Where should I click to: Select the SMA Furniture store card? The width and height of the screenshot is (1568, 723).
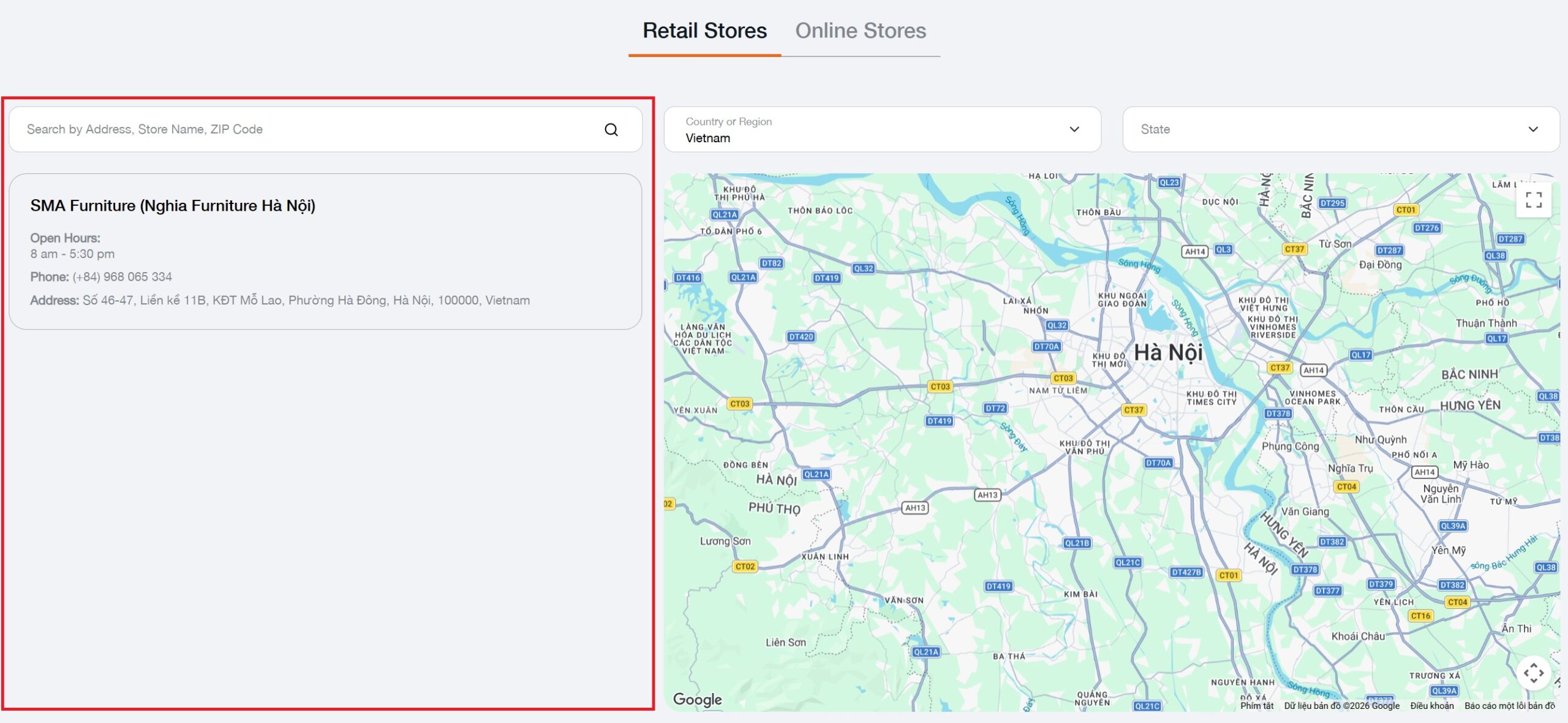pyautogui.click(x=325, y=251)
